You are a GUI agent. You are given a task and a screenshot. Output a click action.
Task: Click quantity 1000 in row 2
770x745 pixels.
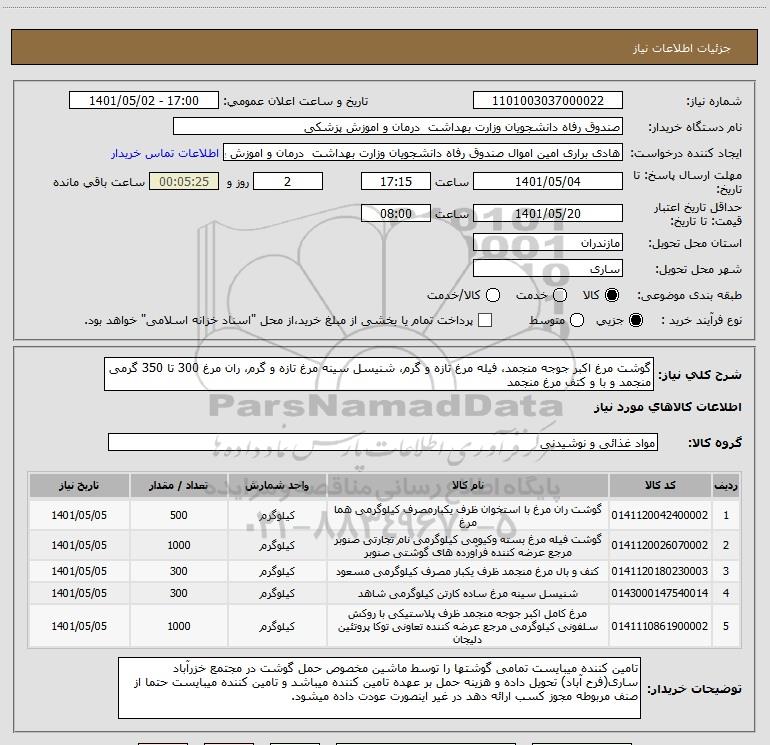click(x=179, y=545)
